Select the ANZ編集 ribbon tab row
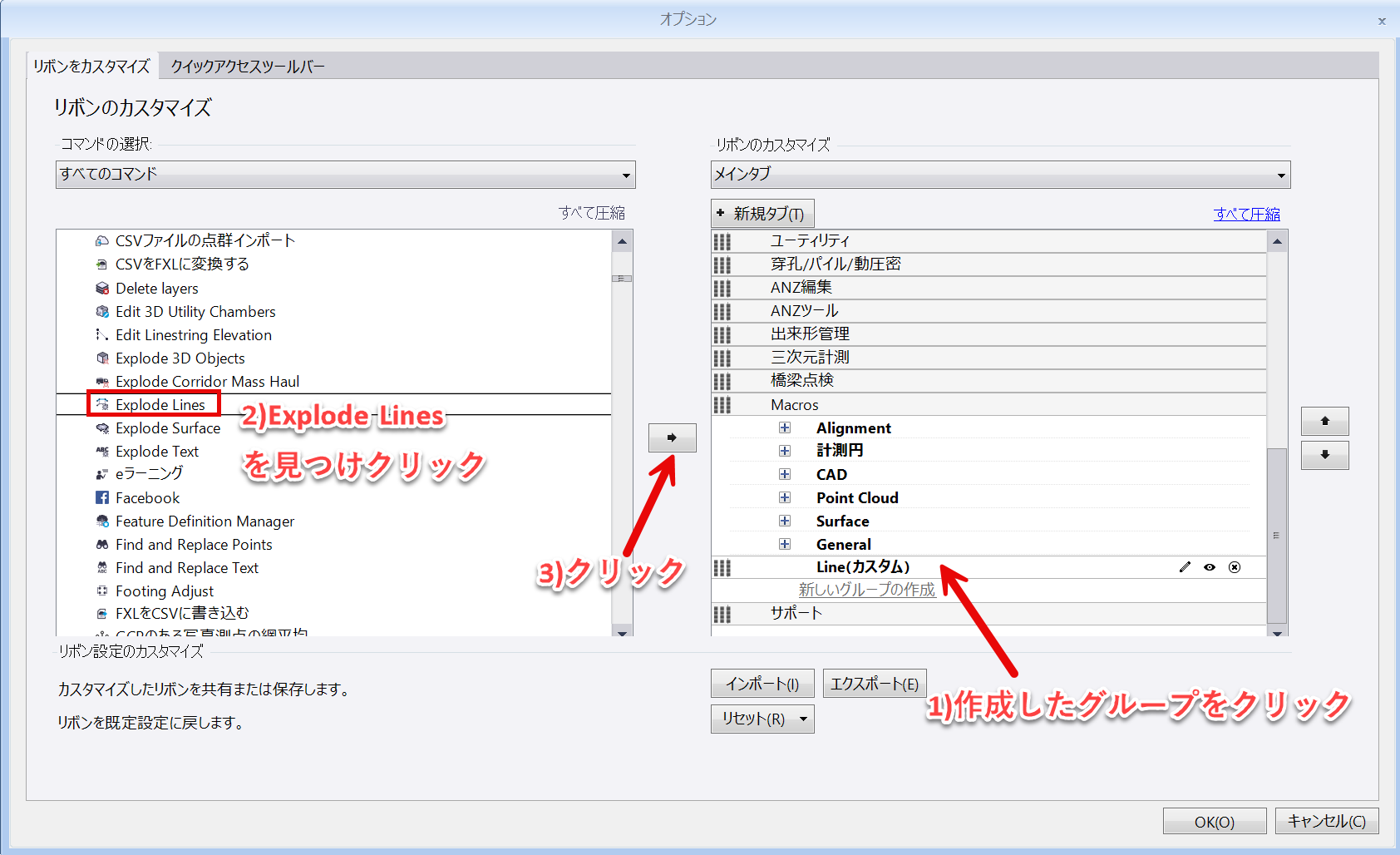Screen dimensions: 1400x855 989,288
